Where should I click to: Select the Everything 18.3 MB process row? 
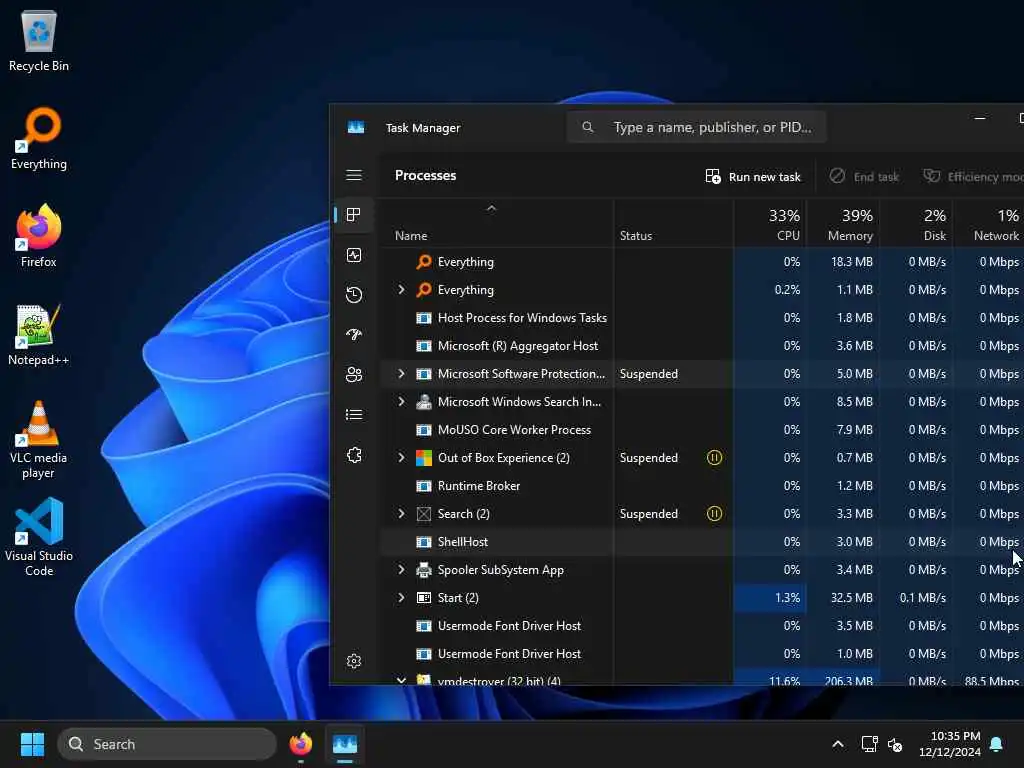701,262
